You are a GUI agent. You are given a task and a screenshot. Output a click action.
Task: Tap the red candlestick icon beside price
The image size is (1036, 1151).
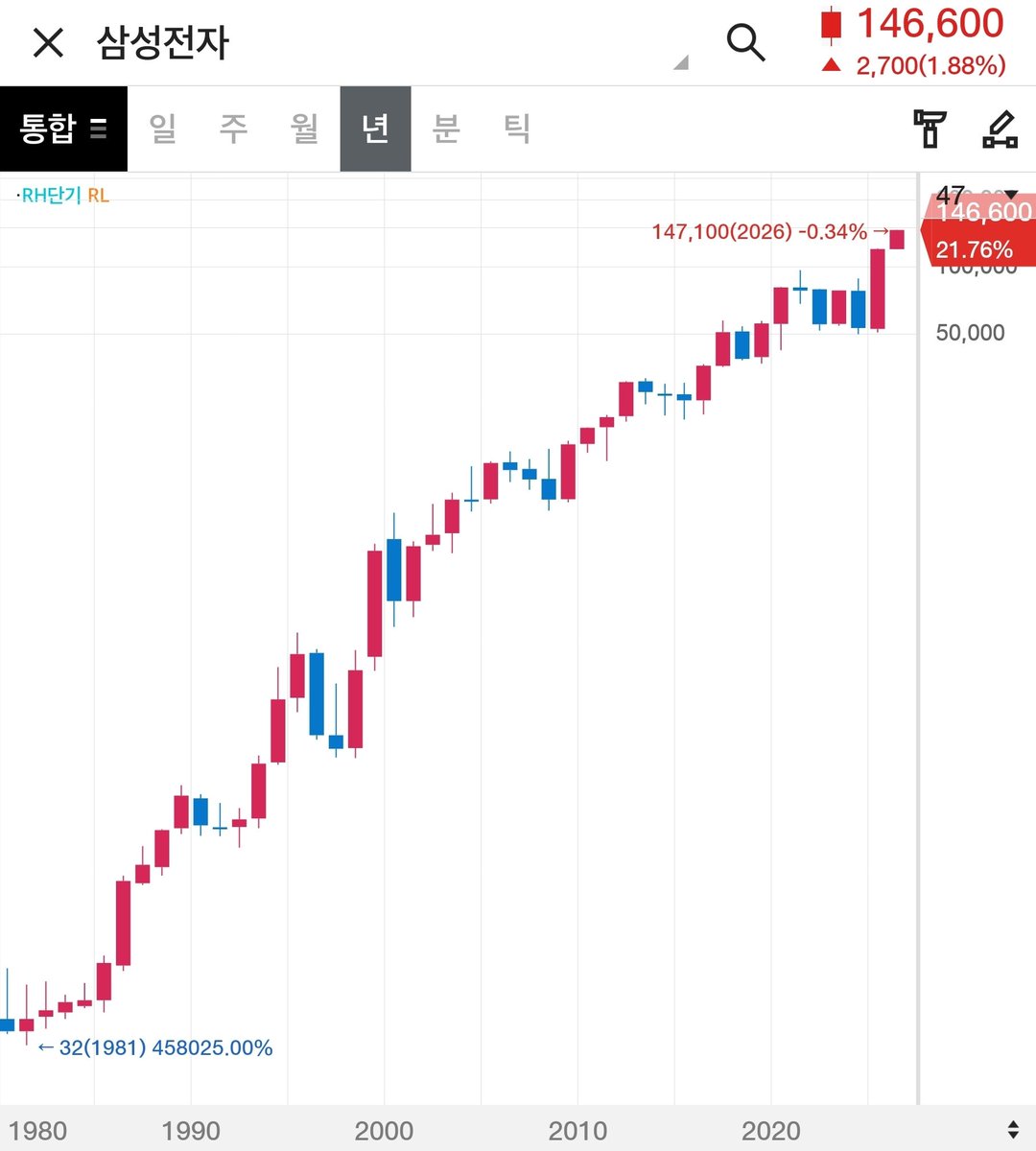point(831,26)
